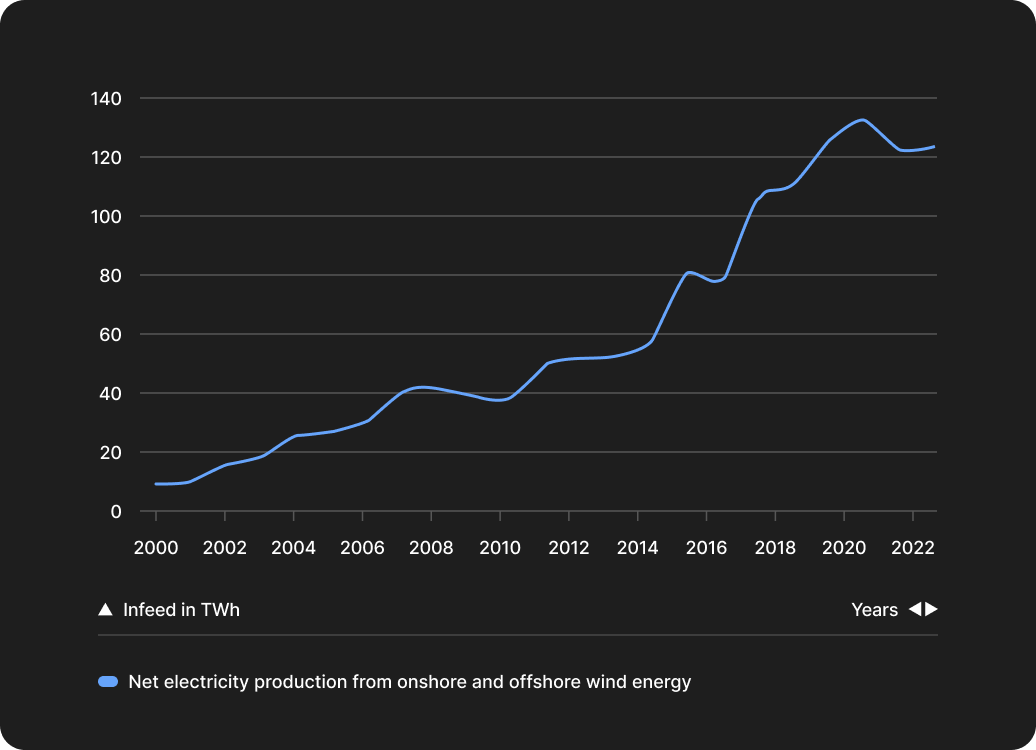The height and width of the screenshot is (750, 1036).
Task: Click the 2014 year label
Action: tap(637, 548)
